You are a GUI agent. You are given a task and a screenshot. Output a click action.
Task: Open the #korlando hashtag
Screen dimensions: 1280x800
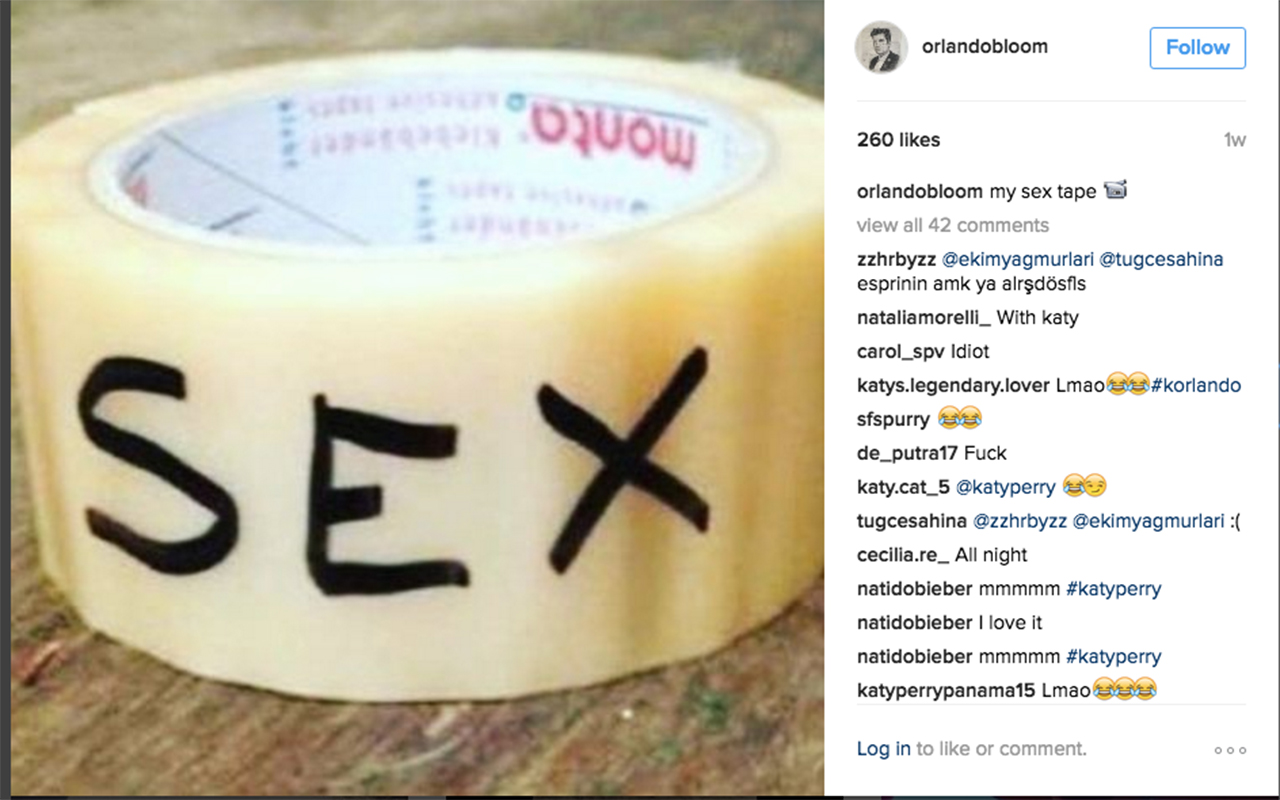click(1196, 385)
